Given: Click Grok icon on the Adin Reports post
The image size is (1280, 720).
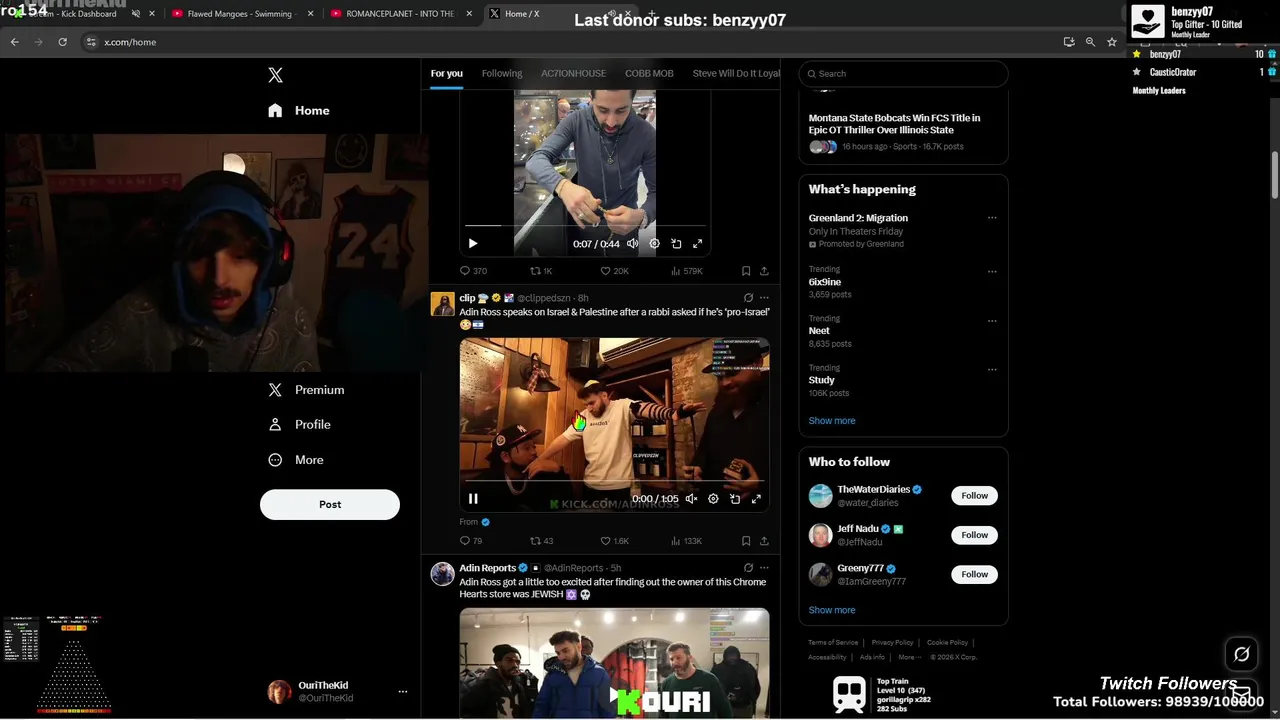Looking at the screenshot, I should pos(748,568).
